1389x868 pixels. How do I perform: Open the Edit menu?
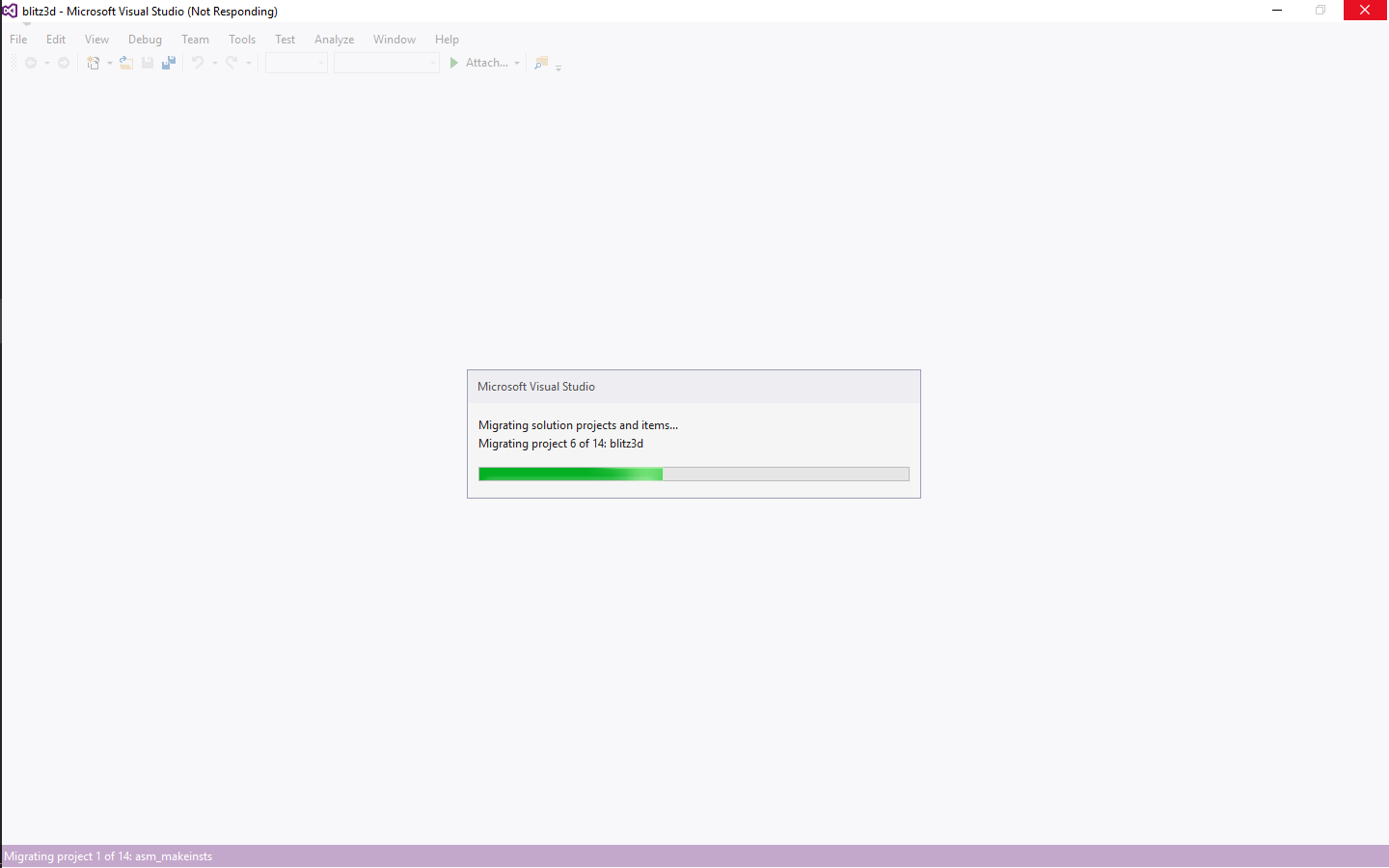coord(56,40)
